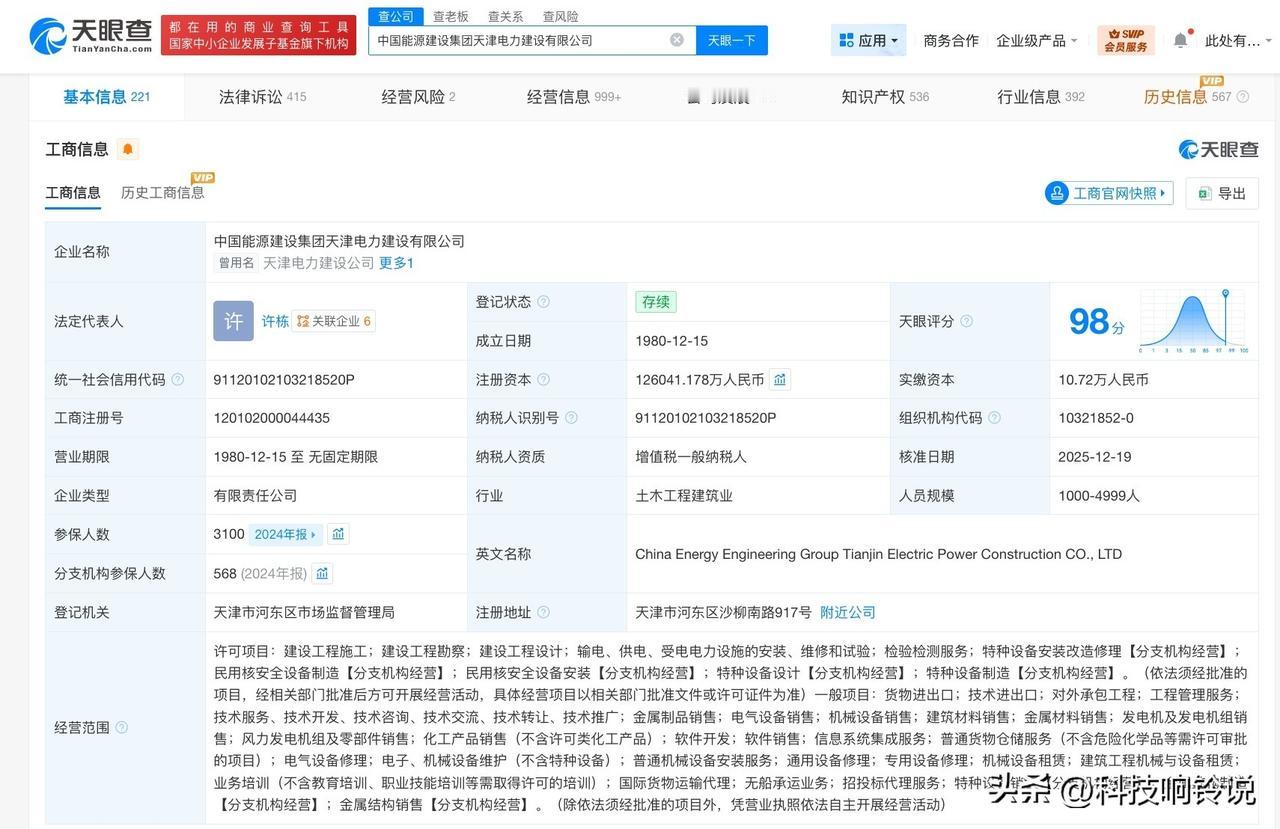The image size is (1280, 829).
Task: Click the 天眼一下 search button
Action: click(x=732, y=40)
